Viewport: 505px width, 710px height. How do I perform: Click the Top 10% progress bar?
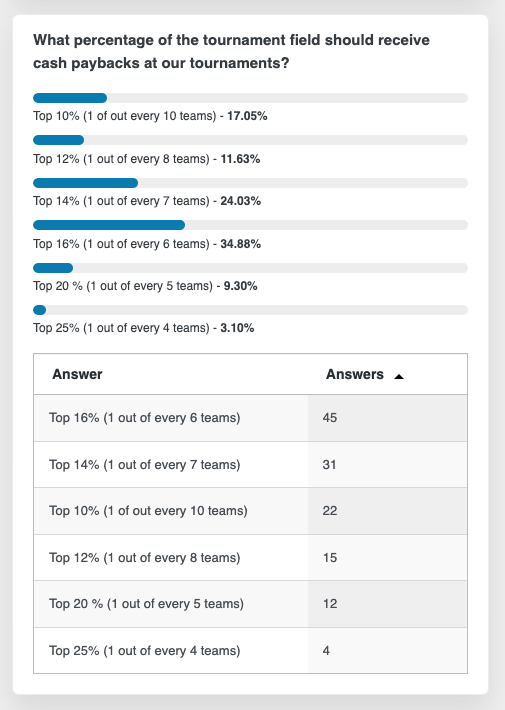coord(250,98)
